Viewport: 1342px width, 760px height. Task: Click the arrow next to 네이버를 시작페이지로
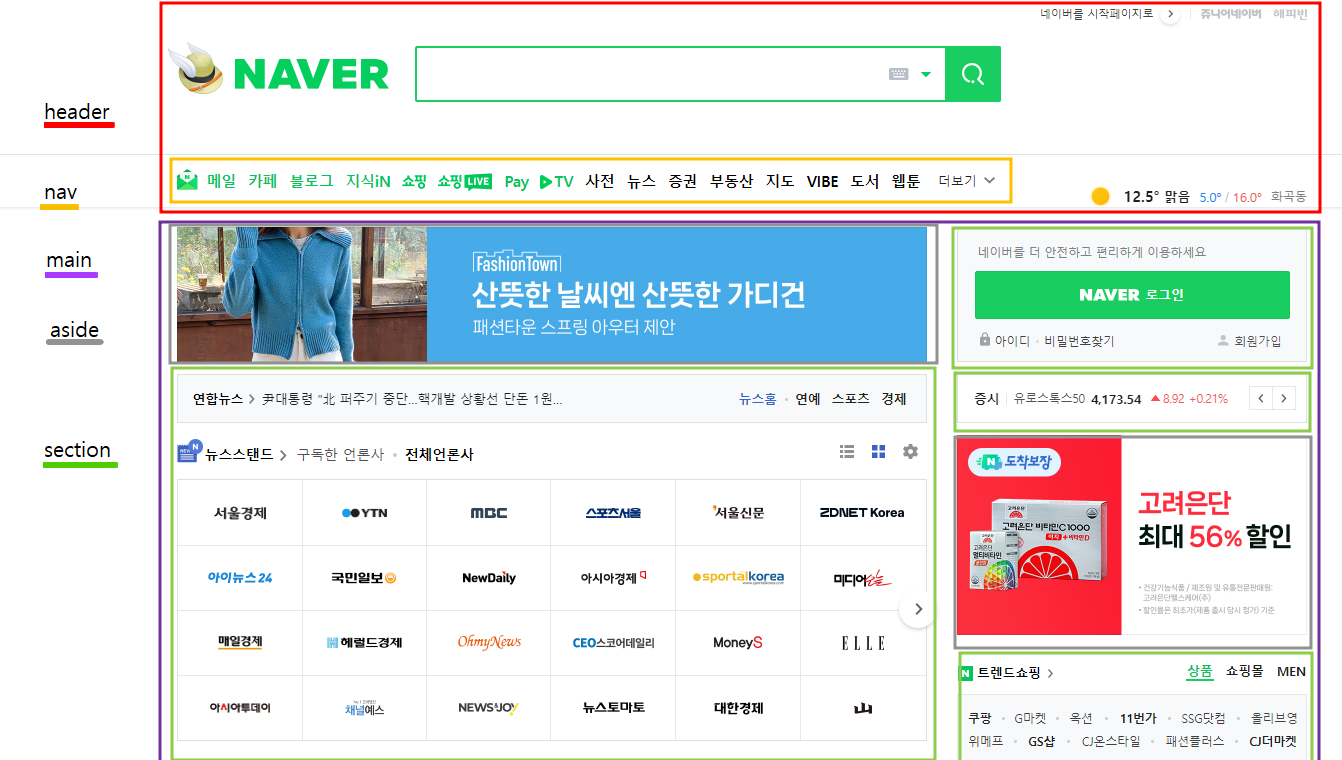pos(1170,14)
